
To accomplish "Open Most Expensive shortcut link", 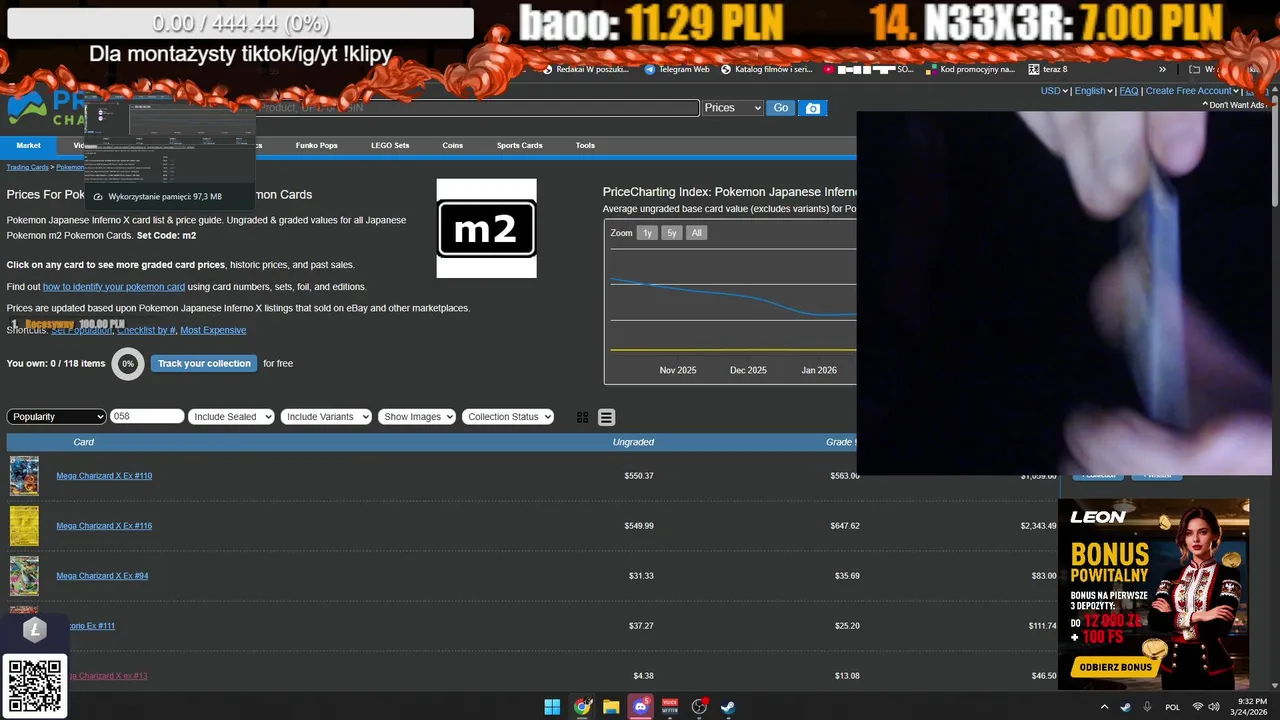I will pyautogui.click(x=213, y=330).
